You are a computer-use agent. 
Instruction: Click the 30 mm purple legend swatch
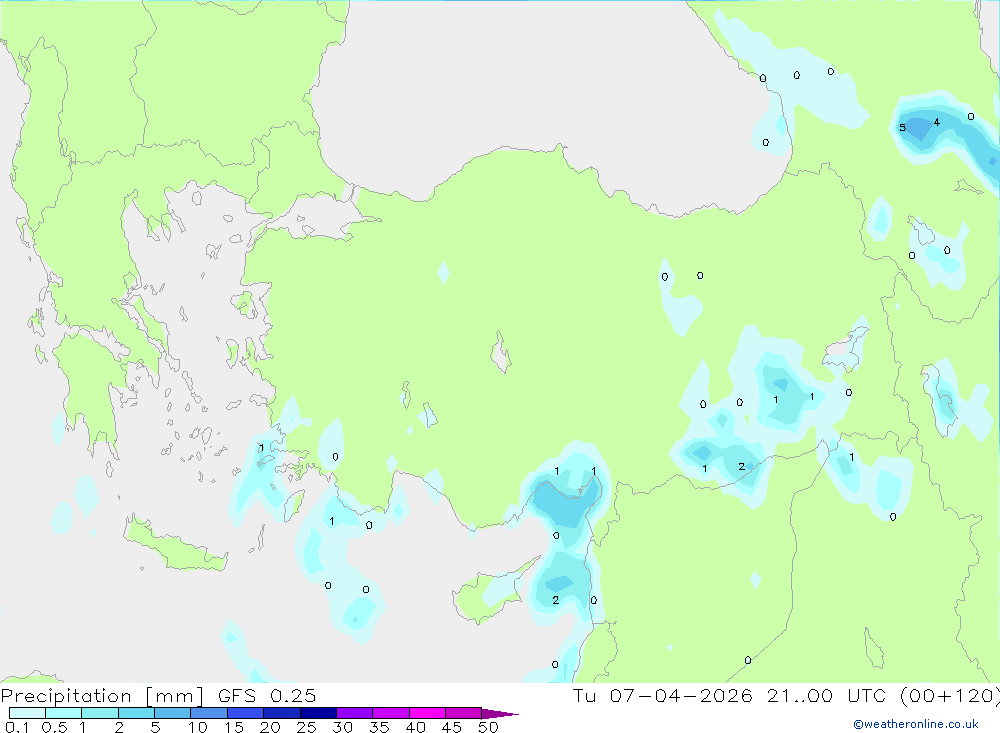click(x=354, y=713)
